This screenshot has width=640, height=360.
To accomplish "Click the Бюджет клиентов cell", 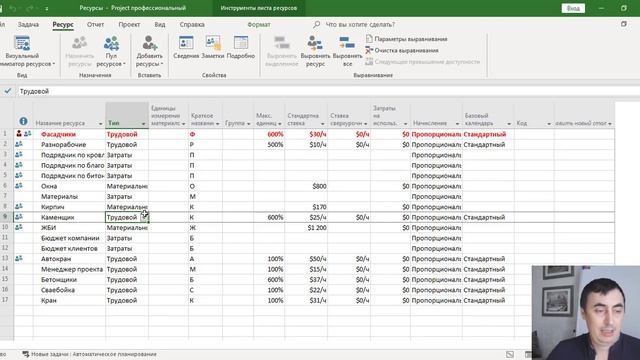I will pyautogui.click(x=69, y=248).
